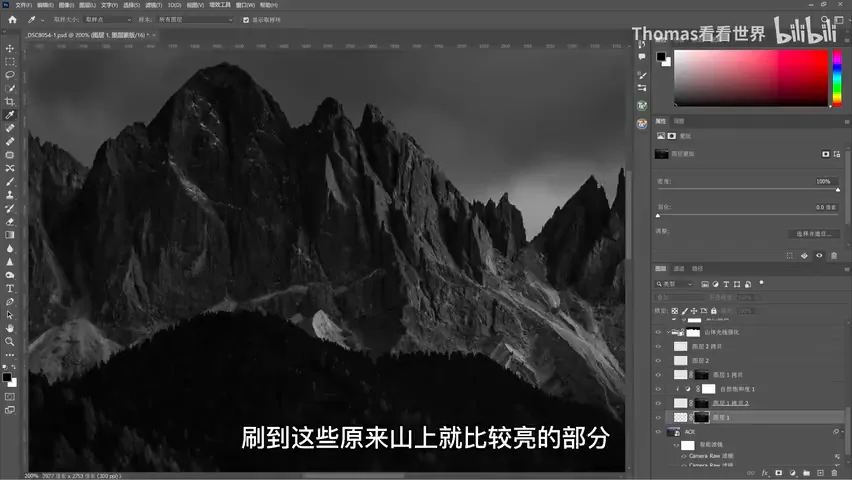Hide the 自然饱和度 1 adjustment layer
852x480 pixels.
[658, 389]
